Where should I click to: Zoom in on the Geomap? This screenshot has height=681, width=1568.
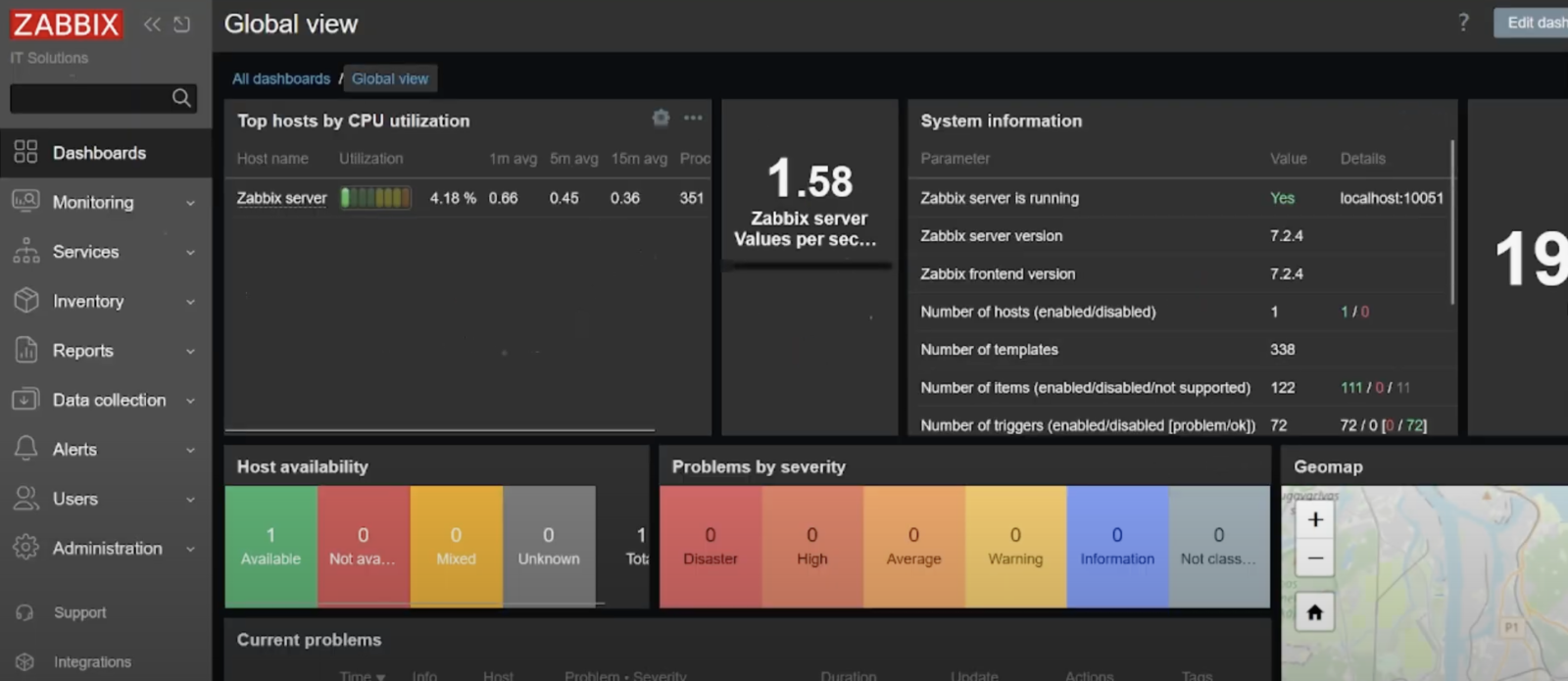click(1315, 519)
